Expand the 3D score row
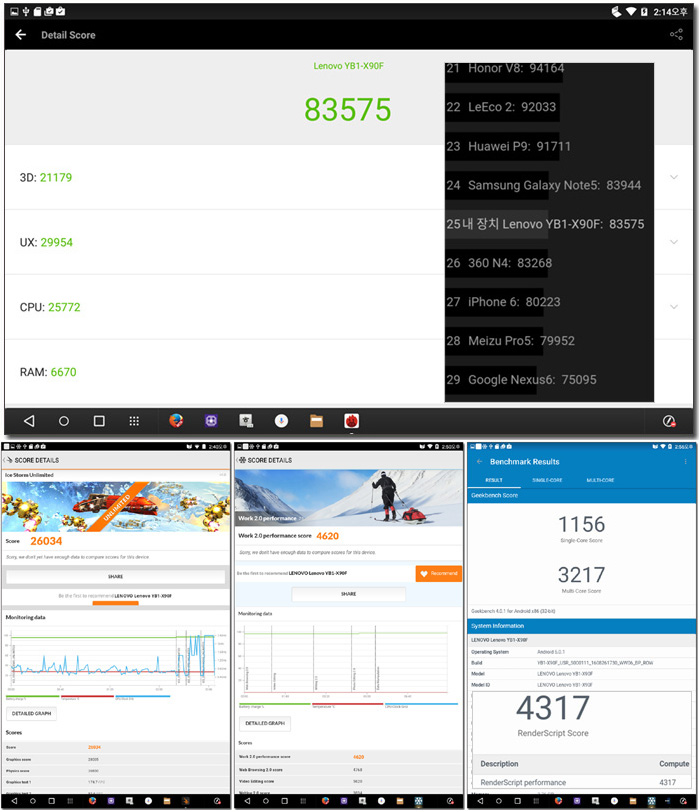 (674, 177)
